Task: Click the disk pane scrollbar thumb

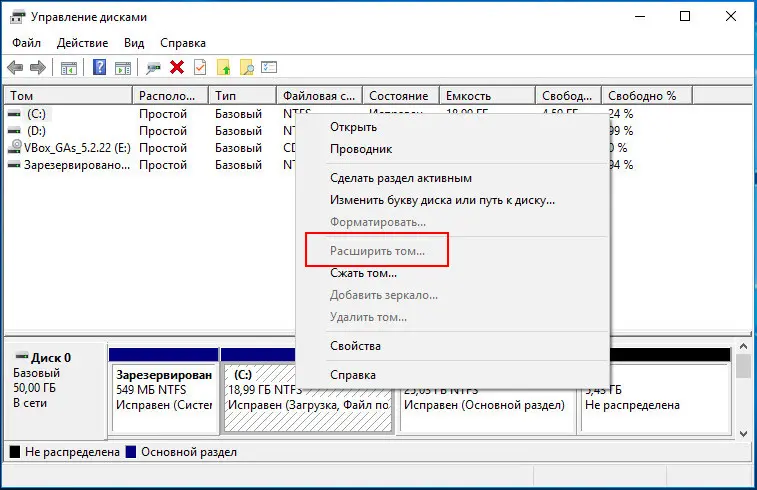Action: point(743,366)
